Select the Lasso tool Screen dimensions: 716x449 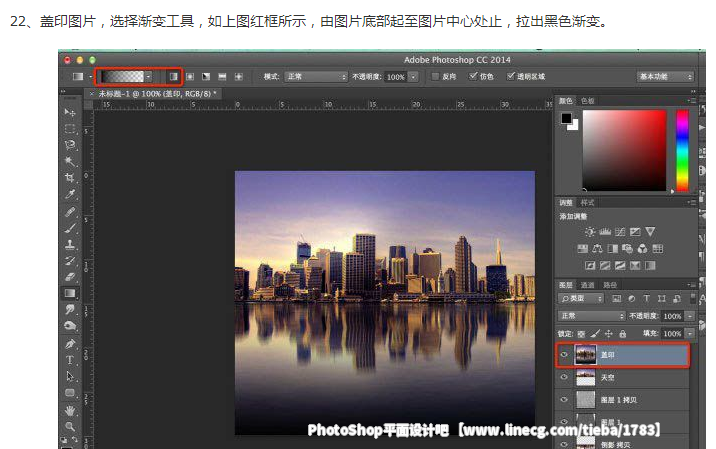(x=69, y=145)
